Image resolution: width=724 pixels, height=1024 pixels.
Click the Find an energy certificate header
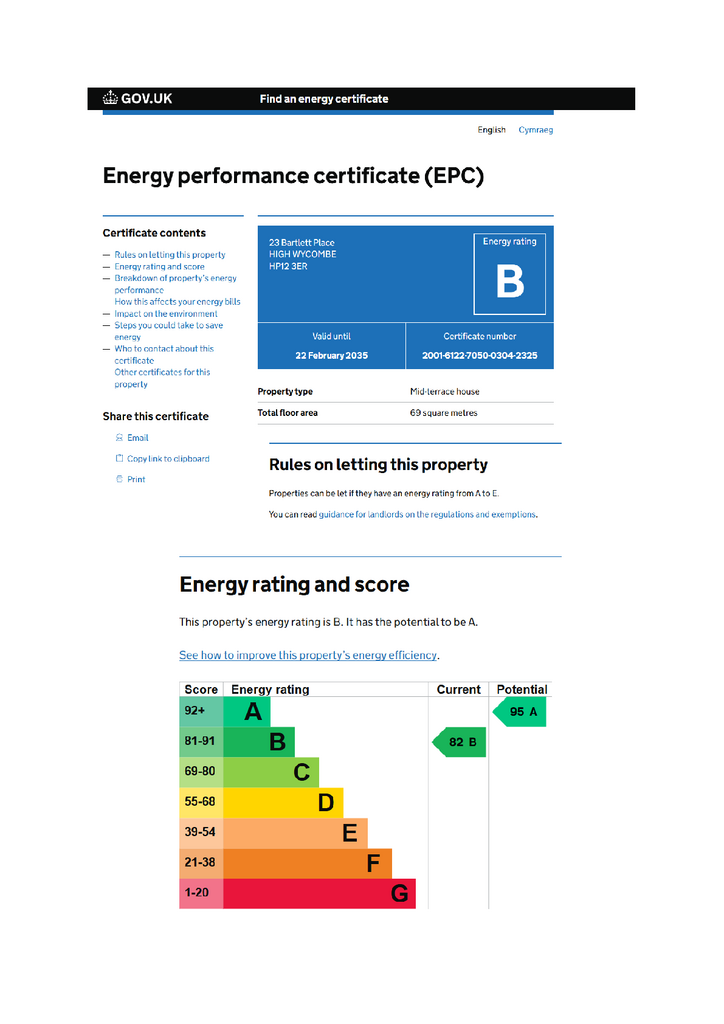coord(323,98)
